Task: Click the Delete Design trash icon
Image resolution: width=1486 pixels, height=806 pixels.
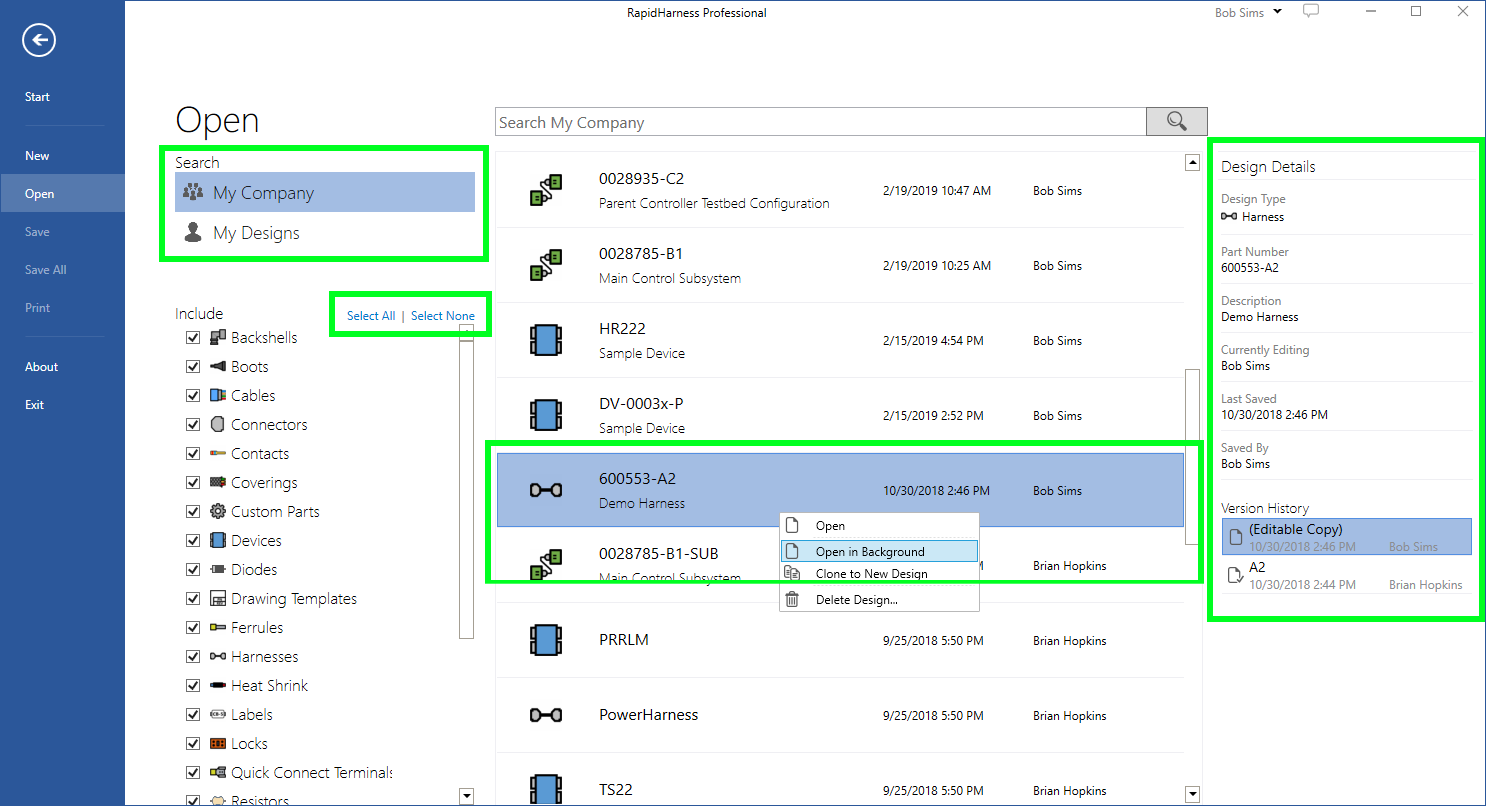Action: point(792,599)
